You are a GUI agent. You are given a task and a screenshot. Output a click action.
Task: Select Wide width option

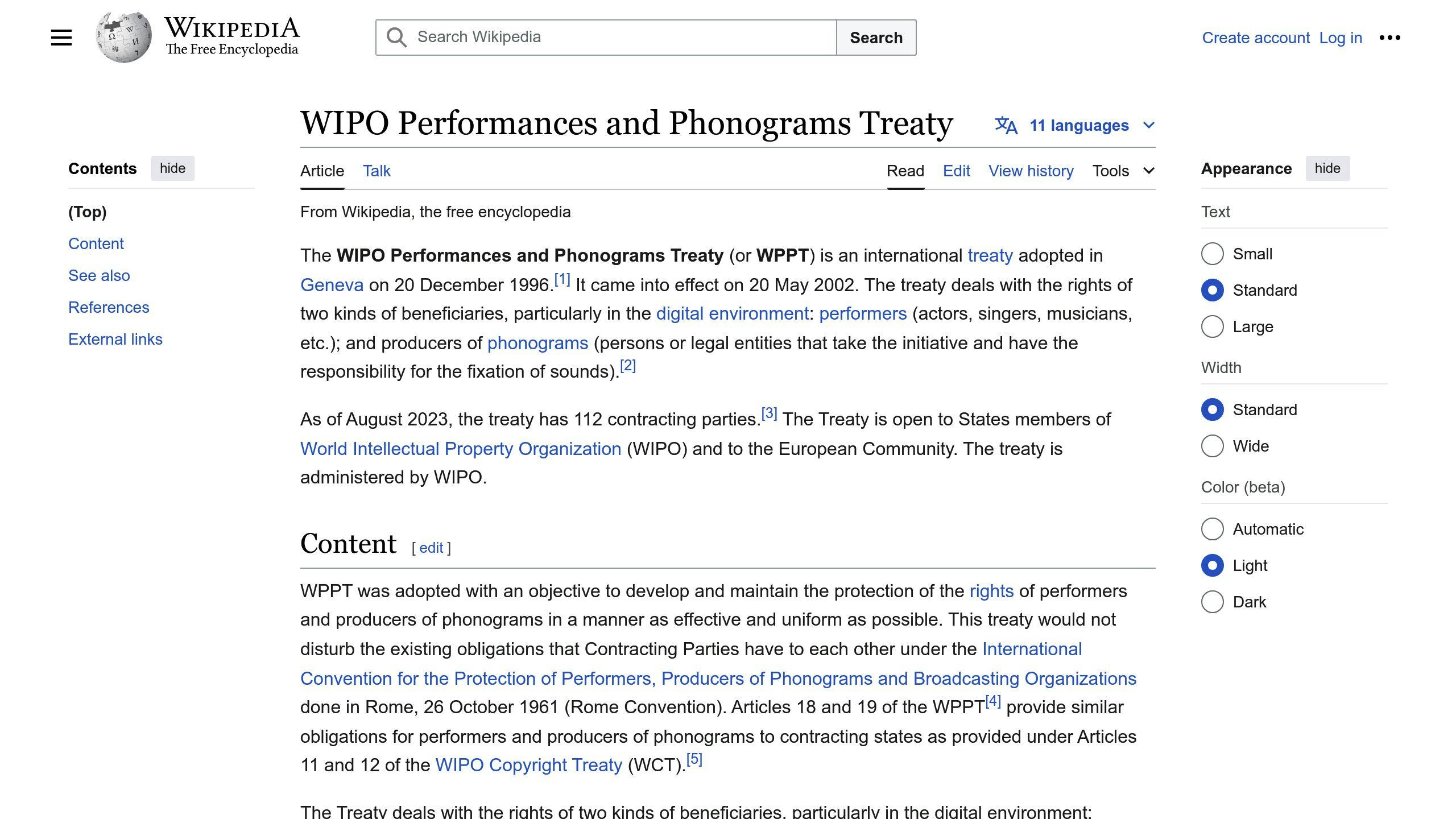(x=1213, y=446)
